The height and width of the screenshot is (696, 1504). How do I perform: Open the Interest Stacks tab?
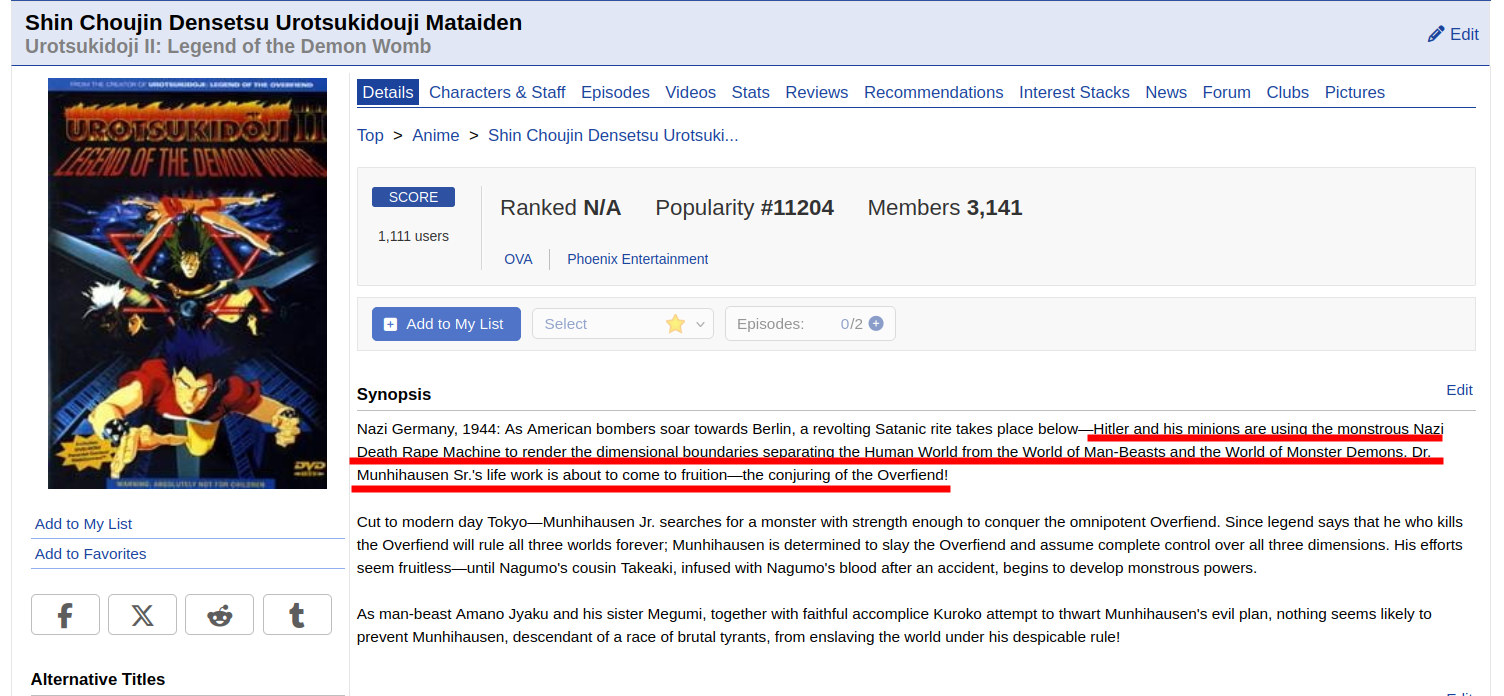tap(1074, 92)
